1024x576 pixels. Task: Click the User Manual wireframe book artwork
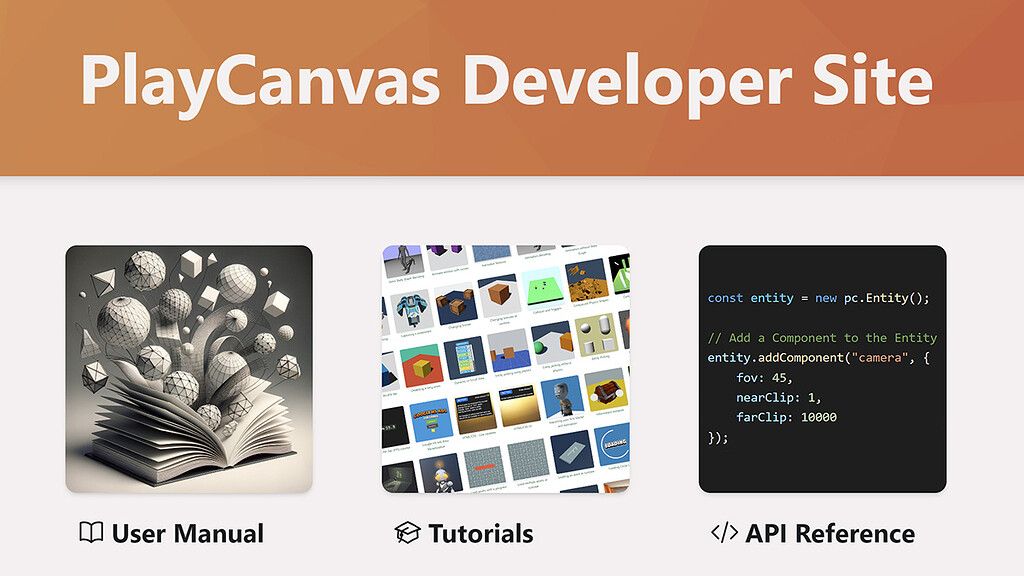pyautogui.click(x=188, y=367)
